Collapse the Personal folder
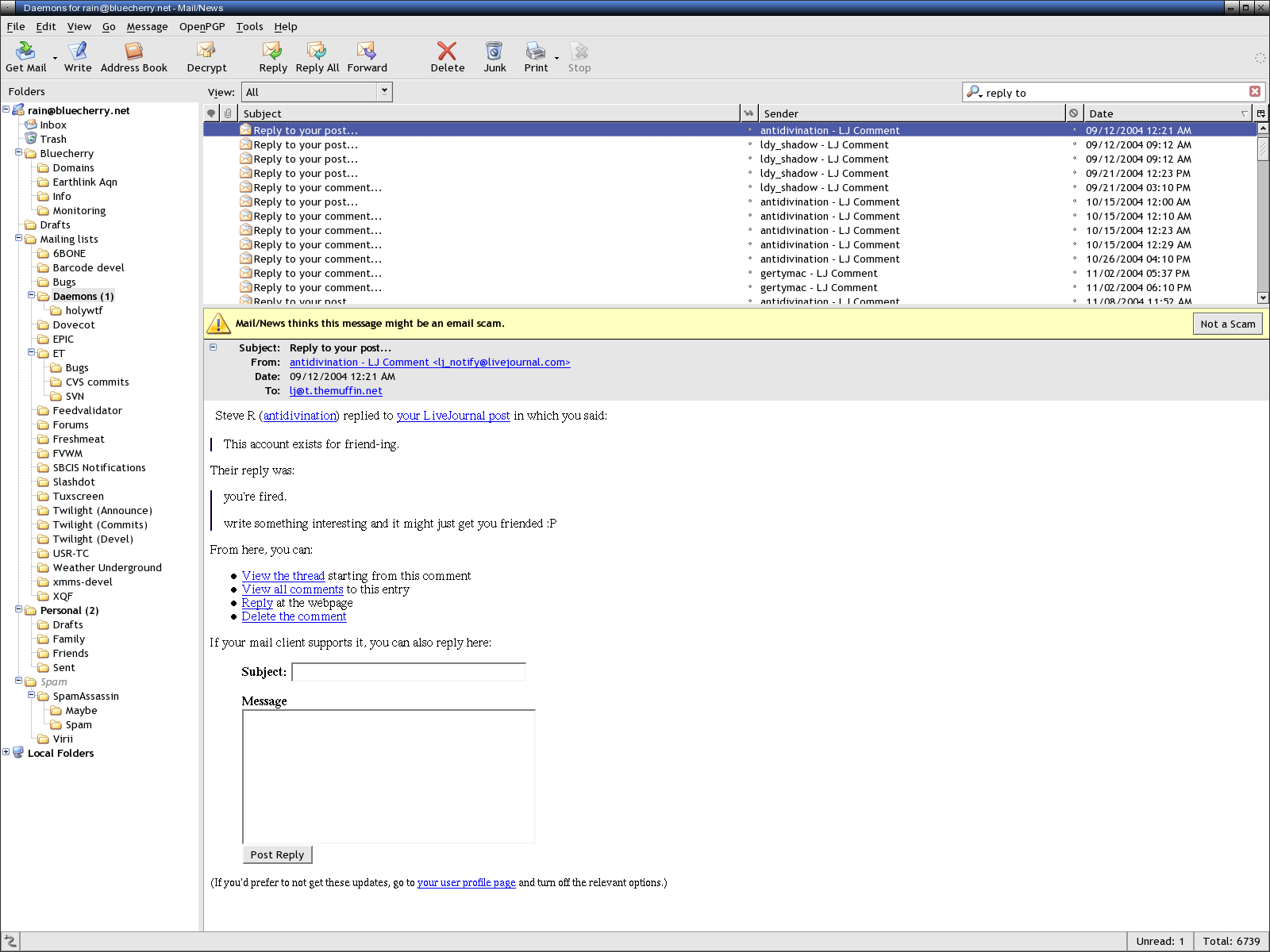This screenshot has width=1270, height=952. (19, 609)
